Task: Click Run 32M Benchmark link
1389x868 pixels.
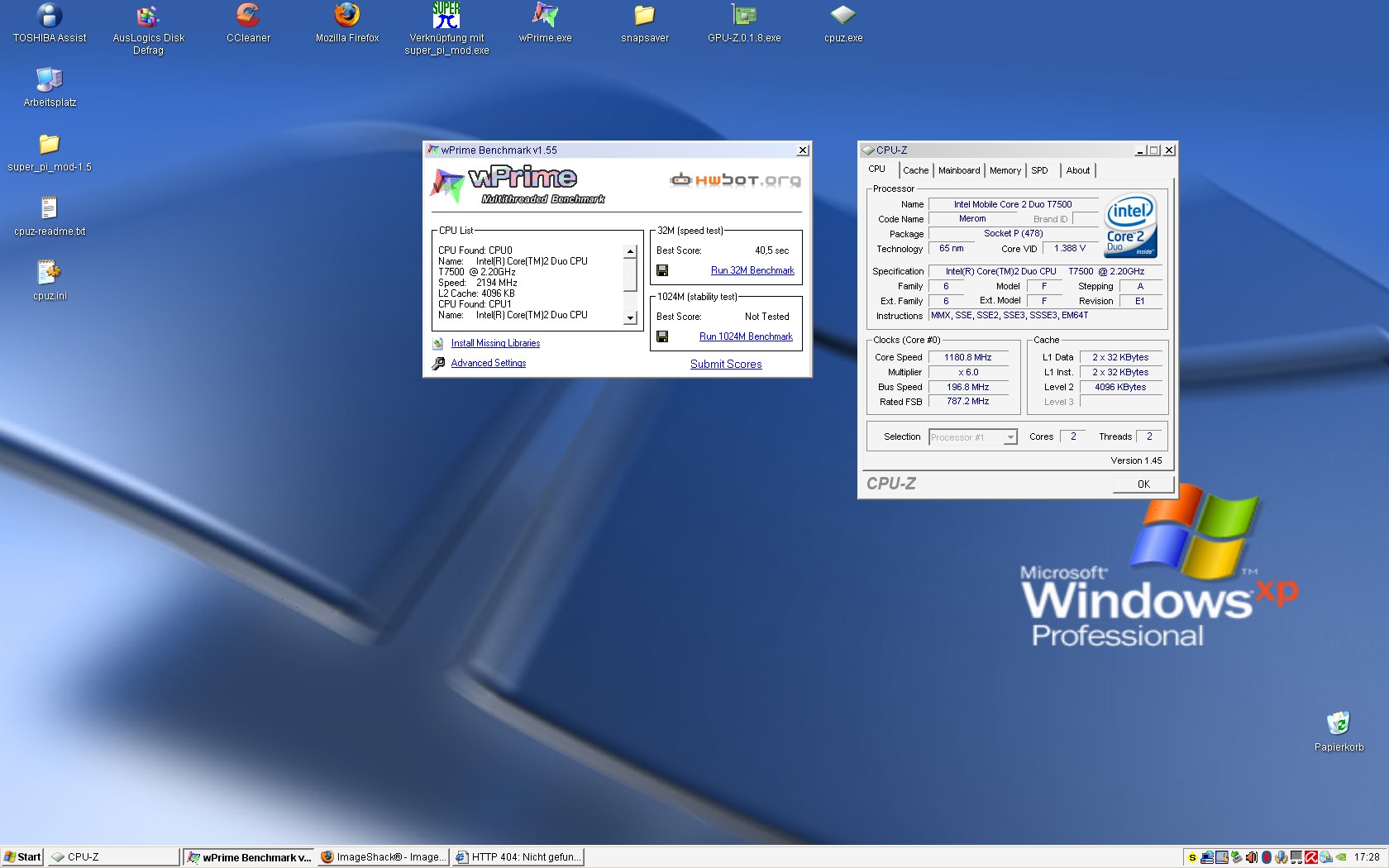Action: pos(752,270)
